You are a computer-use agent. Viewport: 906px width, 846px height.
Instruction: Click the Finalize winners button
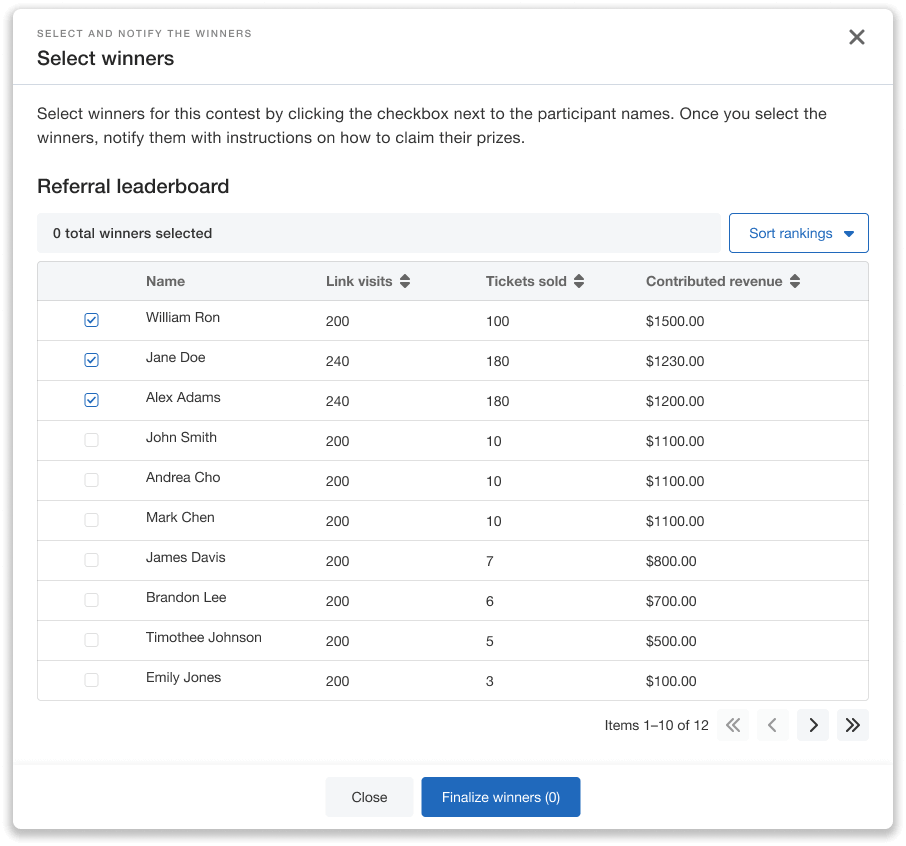pyautogui.click(x=500, y=797)
